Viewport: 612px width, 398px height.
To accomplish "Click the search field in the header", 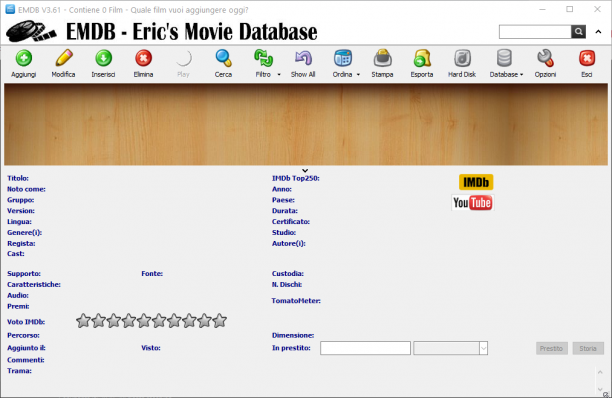I will (x=535, y=32).
